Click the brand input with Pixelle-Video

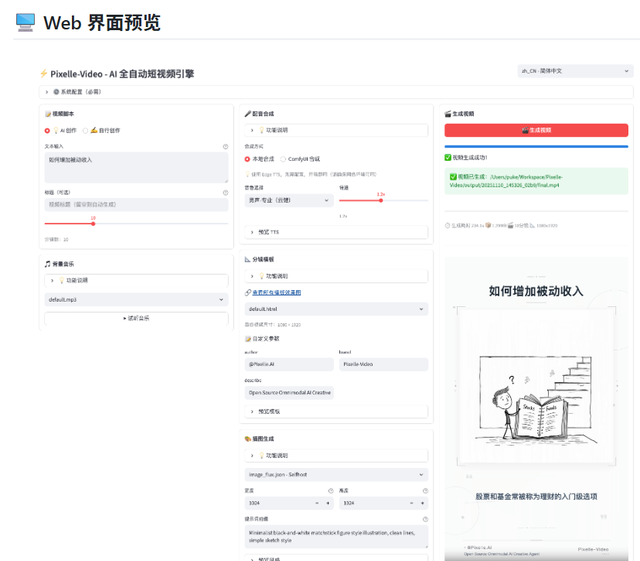(x=384, y=365)
